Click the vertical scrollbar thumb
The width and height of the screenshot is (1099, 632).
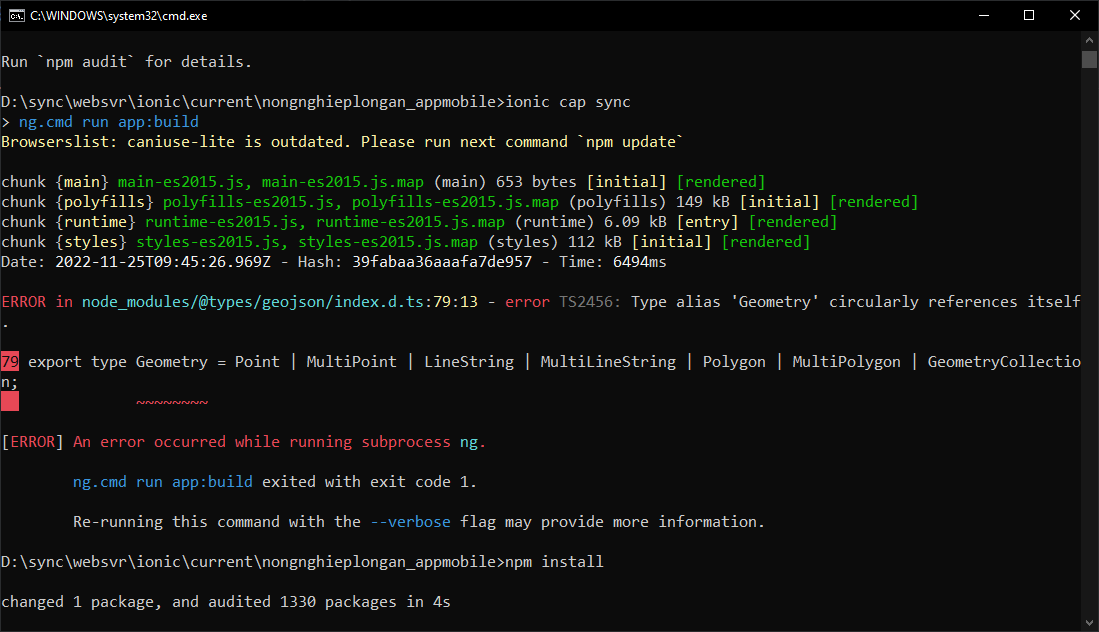click(x=1088, y=59)
